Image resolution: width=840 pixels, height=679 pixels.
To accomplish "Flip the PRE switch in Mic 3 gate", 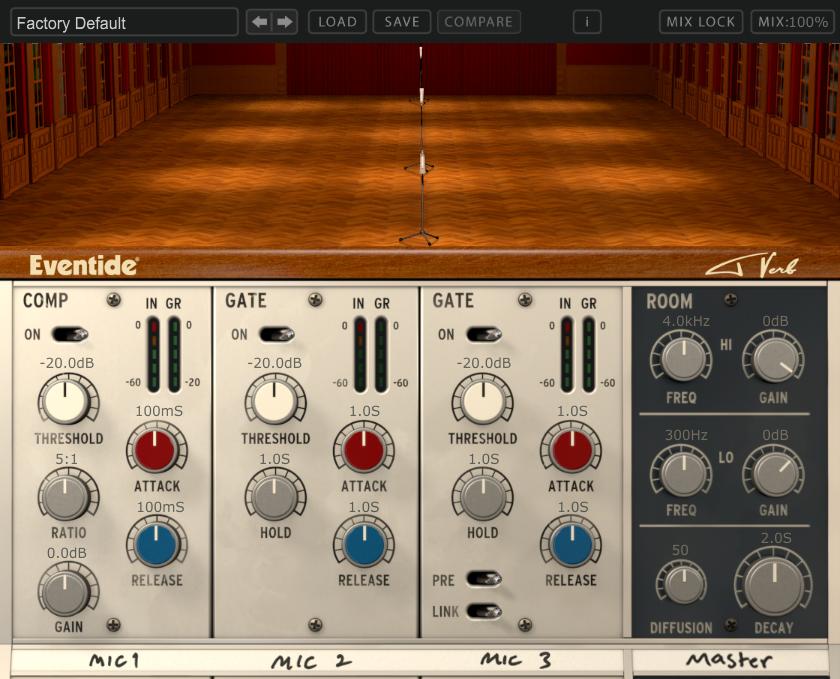I will point(484,579).
